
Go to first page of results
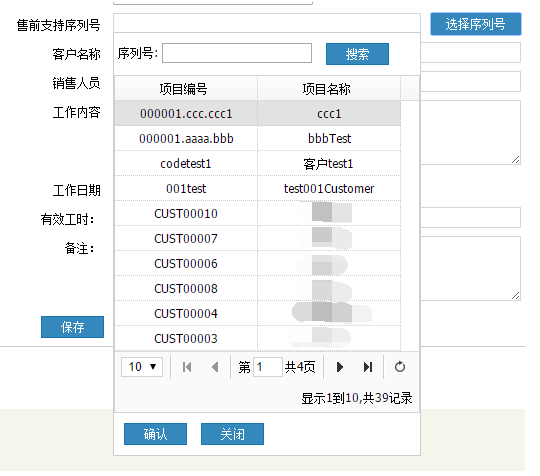tap(187, 367)
